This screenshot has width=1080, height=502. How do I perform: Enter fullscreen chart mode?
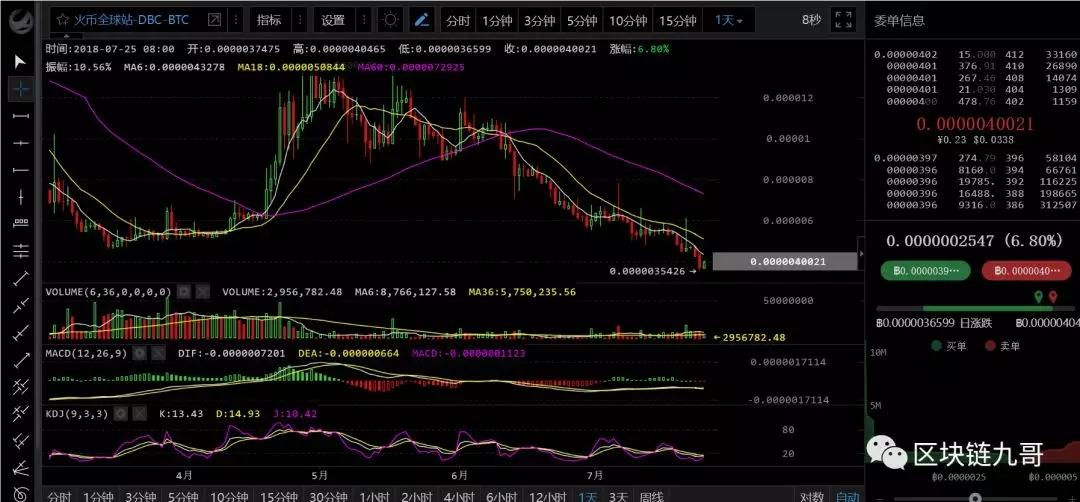click(x=844, y=20)
